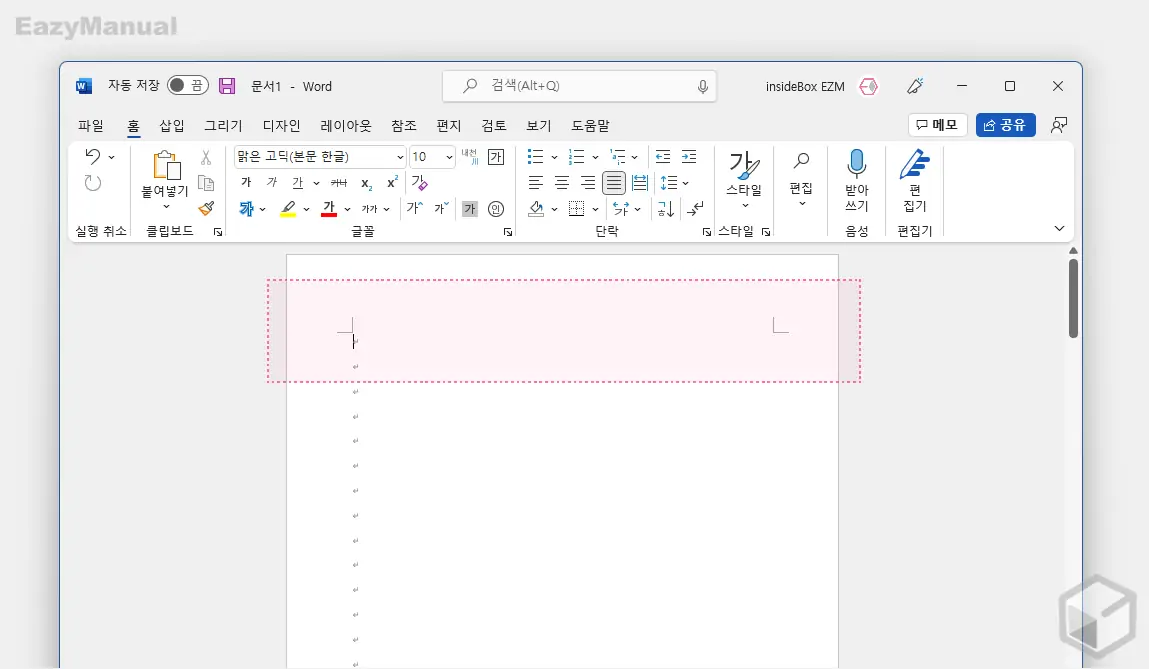Viewport: 1149px width, 669px height.
Task: Decrease paragraph indent
Action: (663, 156)
